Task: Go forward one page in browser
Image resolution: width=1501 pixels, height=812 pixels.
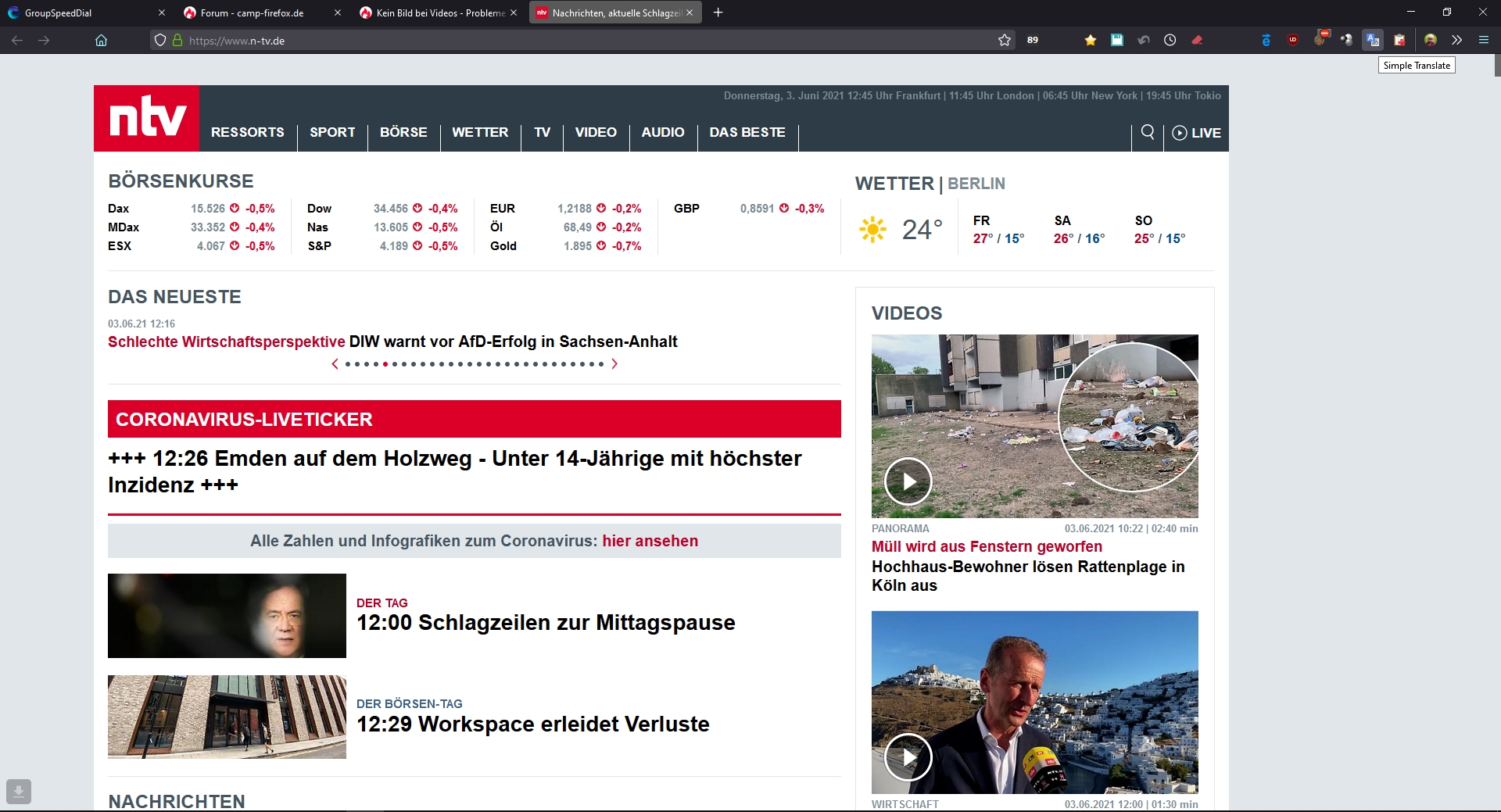Action: pos(44,40)
